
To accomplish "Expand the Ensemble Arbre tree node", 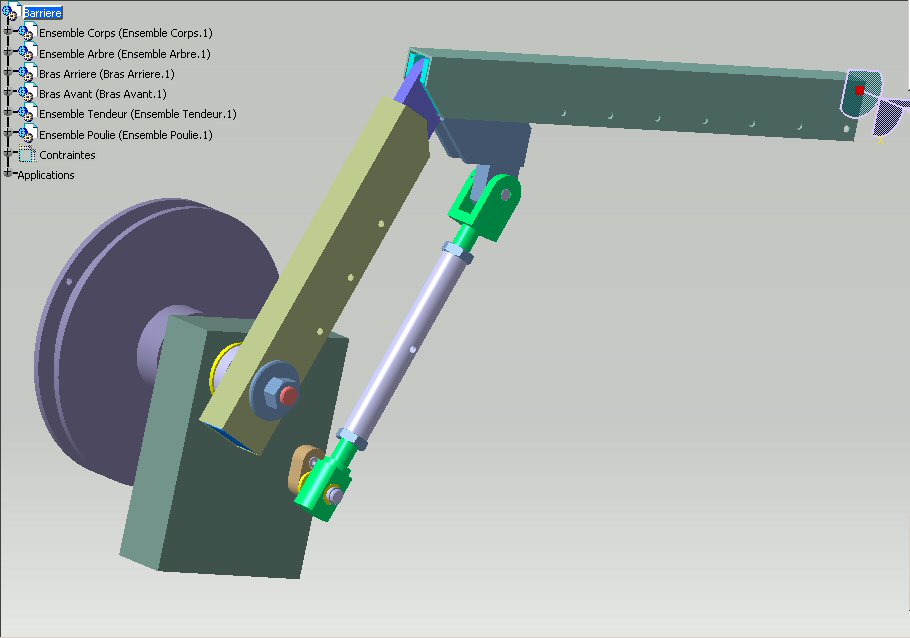I will (x=8, y=52).
